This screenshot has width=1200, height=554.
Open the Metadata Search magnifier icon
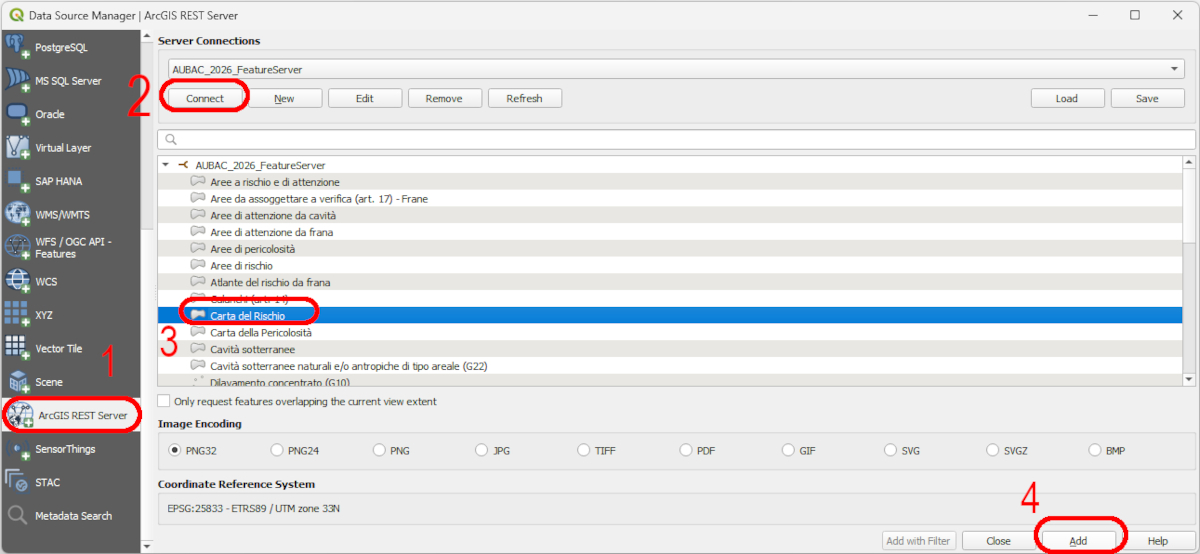coord(18,516)
